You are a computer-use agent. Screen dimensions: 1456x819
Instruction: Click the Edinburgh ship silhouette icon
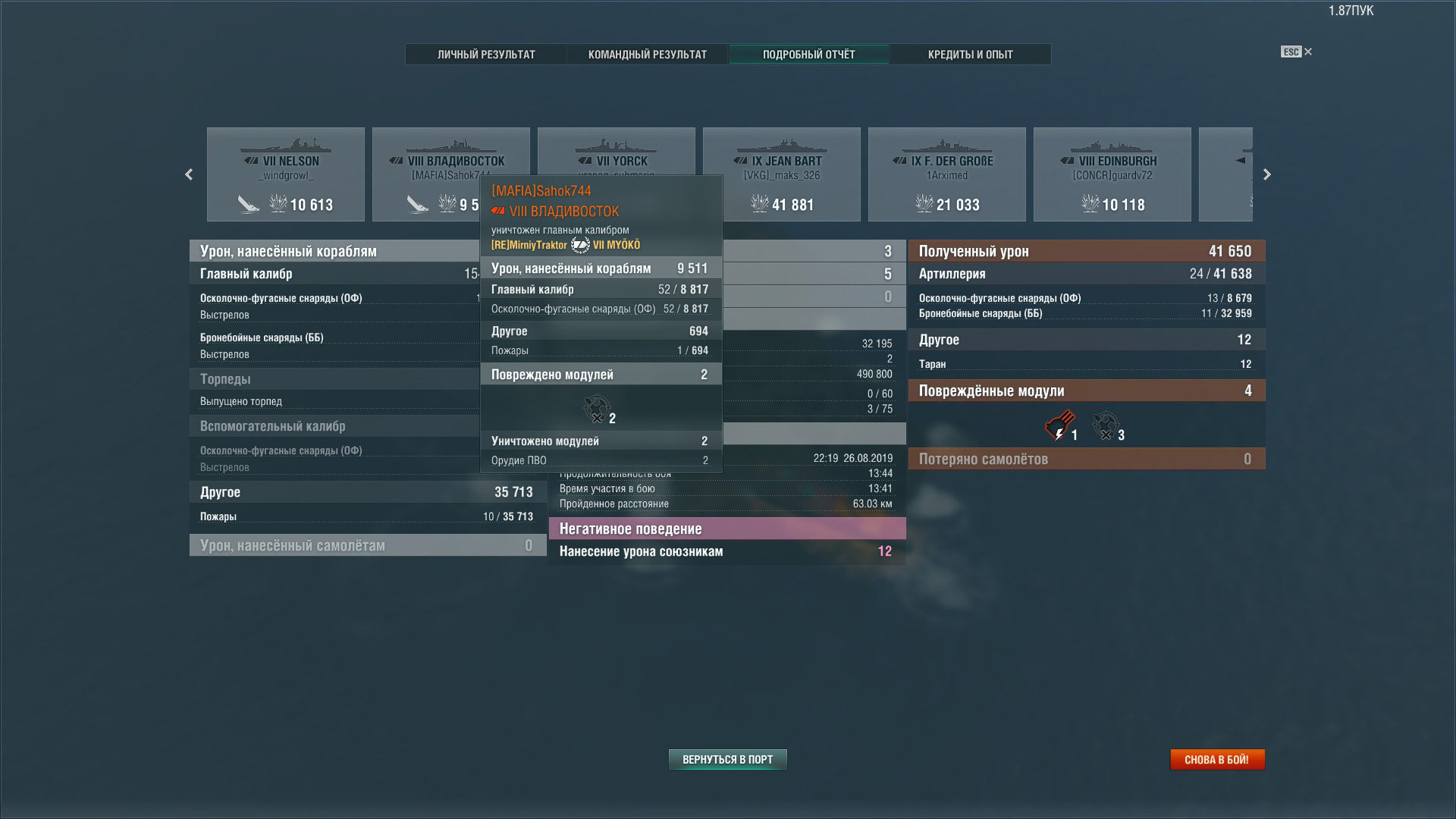point(1112,146)
